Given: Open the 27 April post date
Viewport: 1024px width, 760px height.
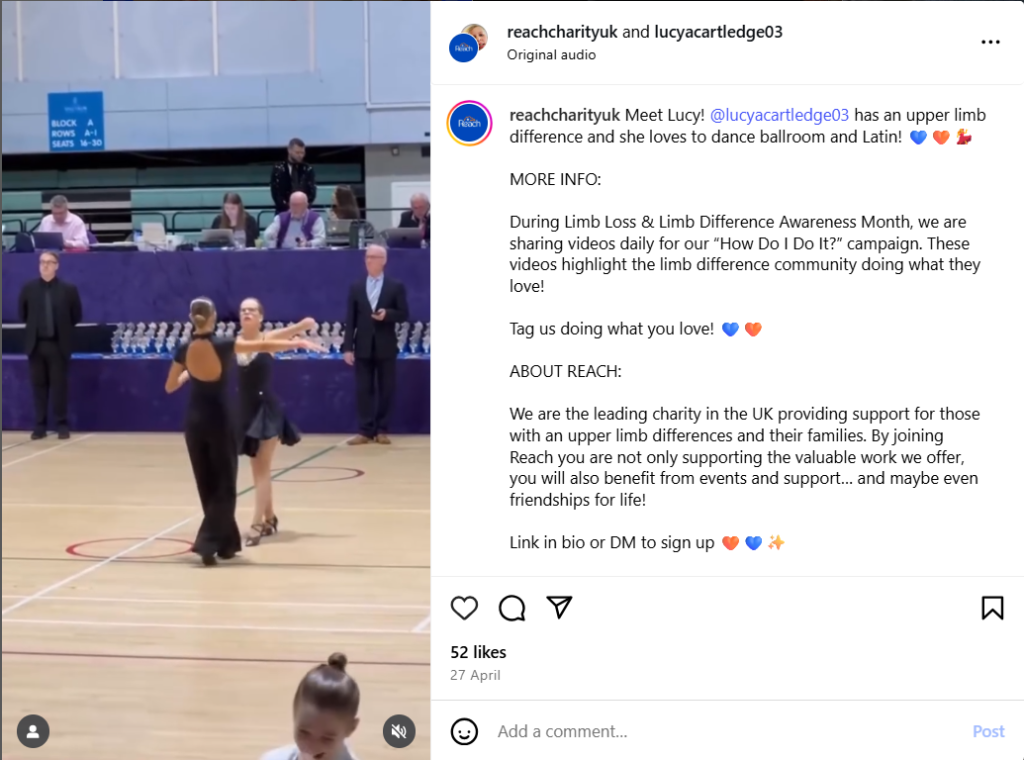Looking at the screenshot, I should tap(475, 675).
